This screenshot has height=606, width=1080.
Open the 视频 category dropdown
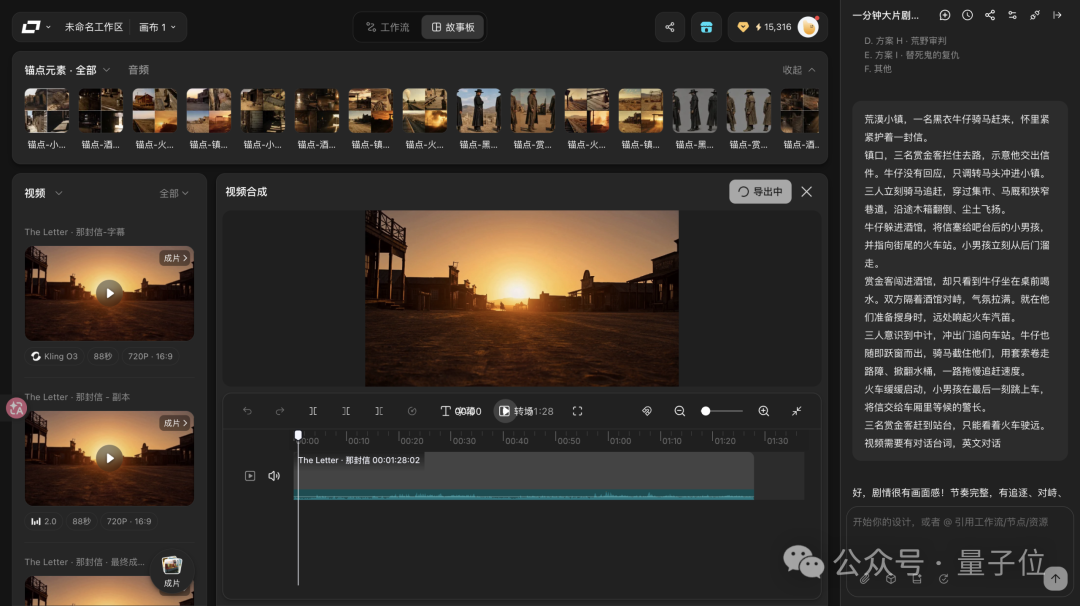click(43, 194)
